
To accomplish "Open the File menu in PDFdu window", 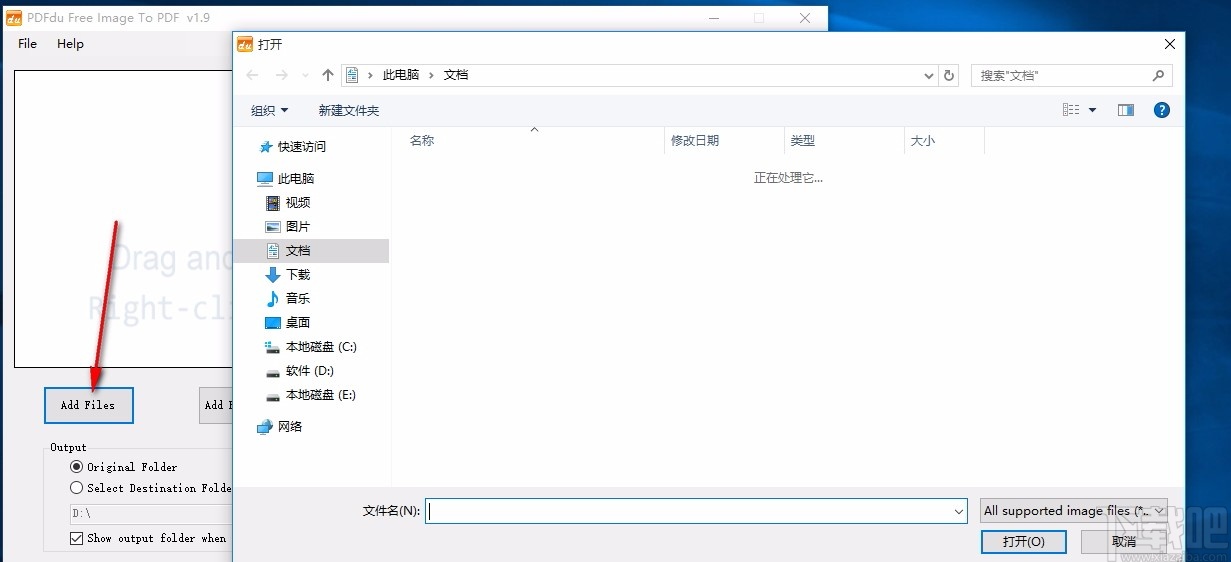I will pos(28,44).
